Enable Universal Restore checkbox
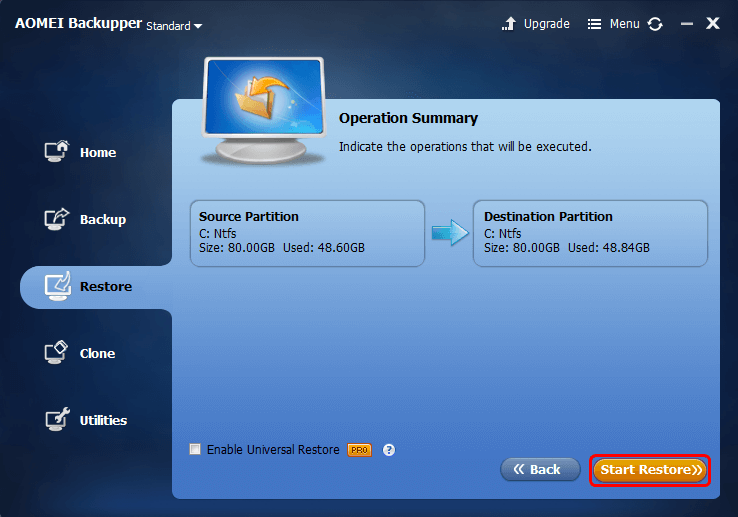Viewport: 738px width, 517px height. 195,449
